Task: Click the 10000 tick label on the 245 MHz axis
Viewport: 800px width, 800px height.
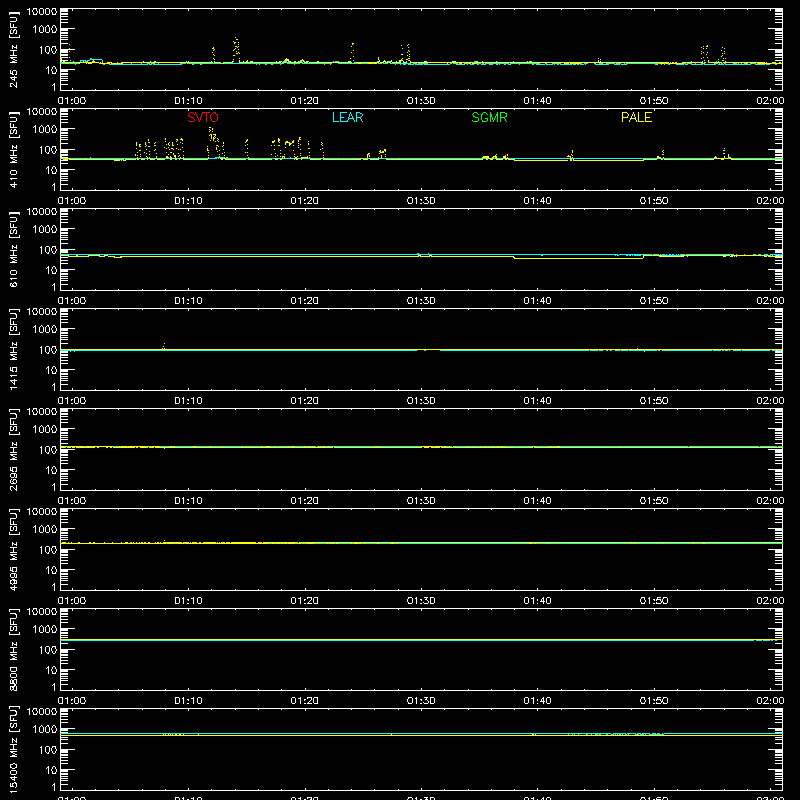Action: (42, 11)
